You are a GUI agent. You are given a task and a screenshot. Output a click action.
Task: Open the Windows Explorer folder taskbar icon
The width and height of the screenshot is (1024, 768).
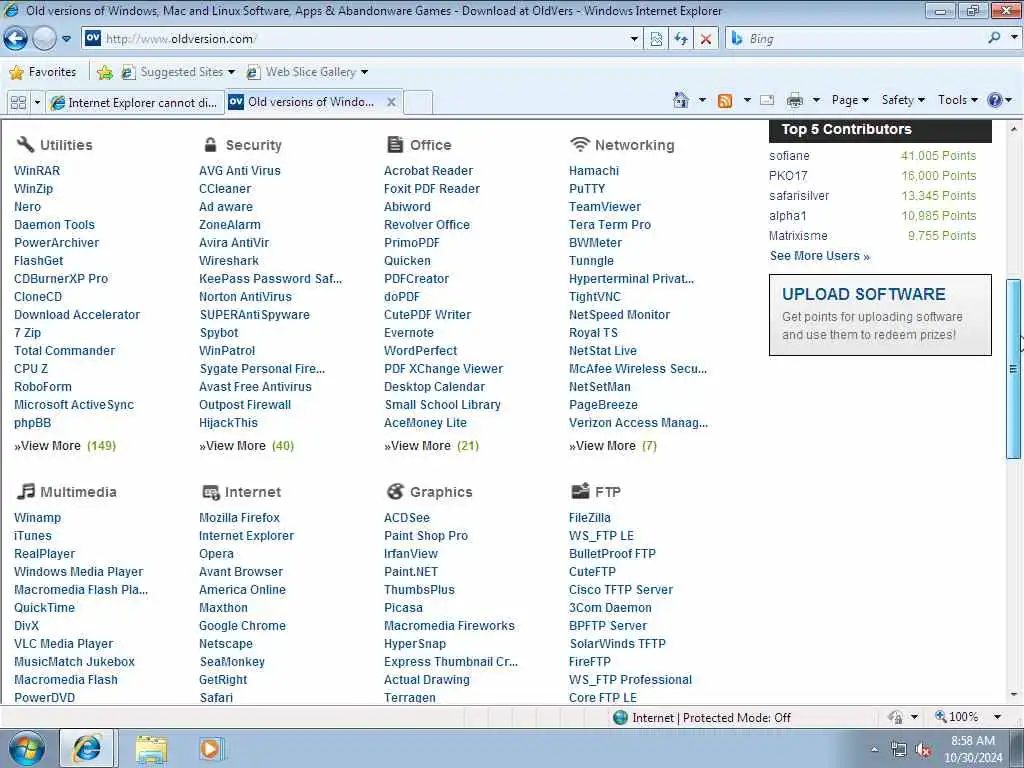click(x=152, y=749)
